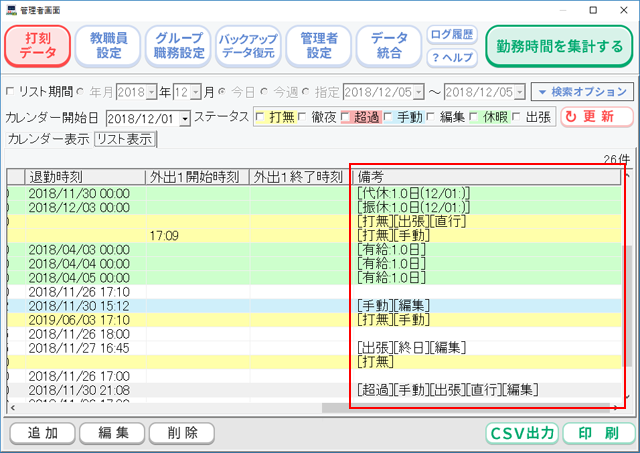
Task: Click the horizontal scrollbar thumb
Action: [x=465, y=408]
